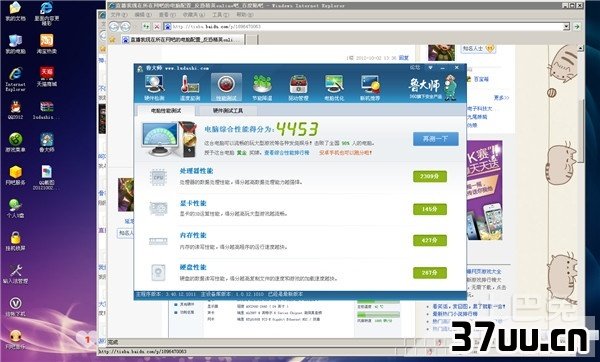Viewport: 600px width, 362px height.
Task: Select the IE Baidu Tieba page tab
Action: (182, 39)
